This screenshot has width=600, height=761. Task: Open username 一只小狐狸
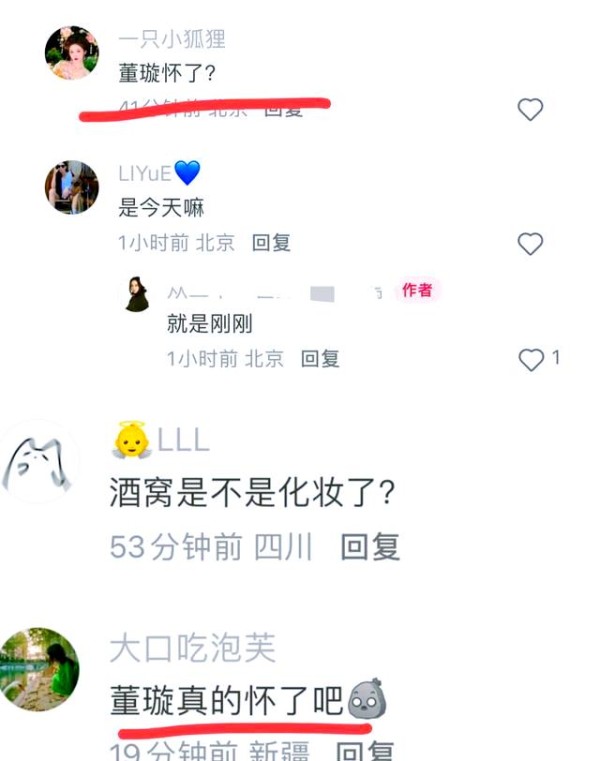coord(172,38)
